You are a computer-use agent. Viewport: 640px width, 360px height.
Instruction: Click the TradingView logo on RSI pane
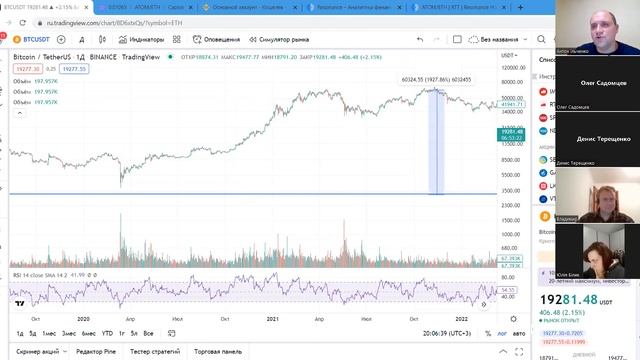coord(20,303)
